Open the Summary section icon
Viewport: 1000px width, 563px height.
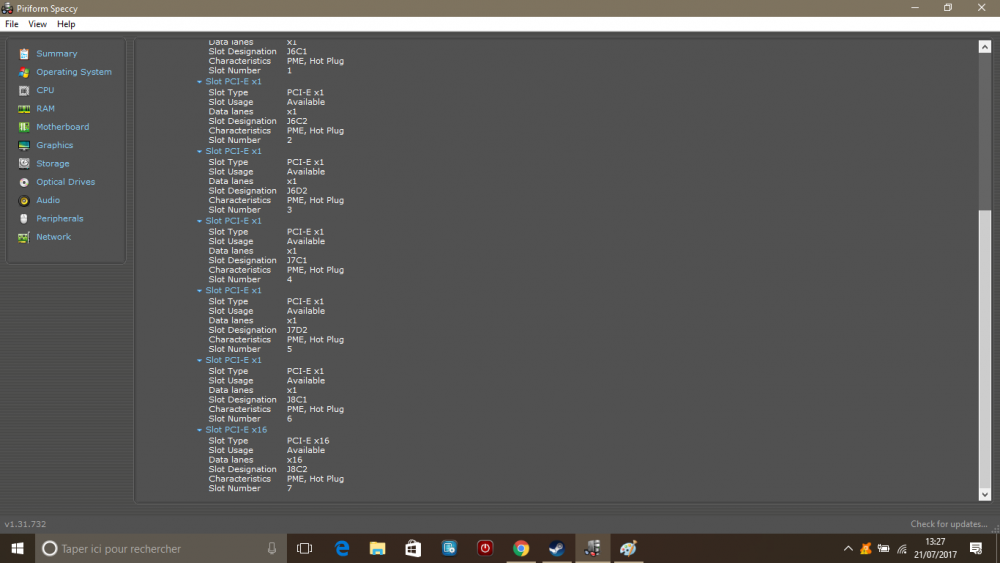(24, 54)
